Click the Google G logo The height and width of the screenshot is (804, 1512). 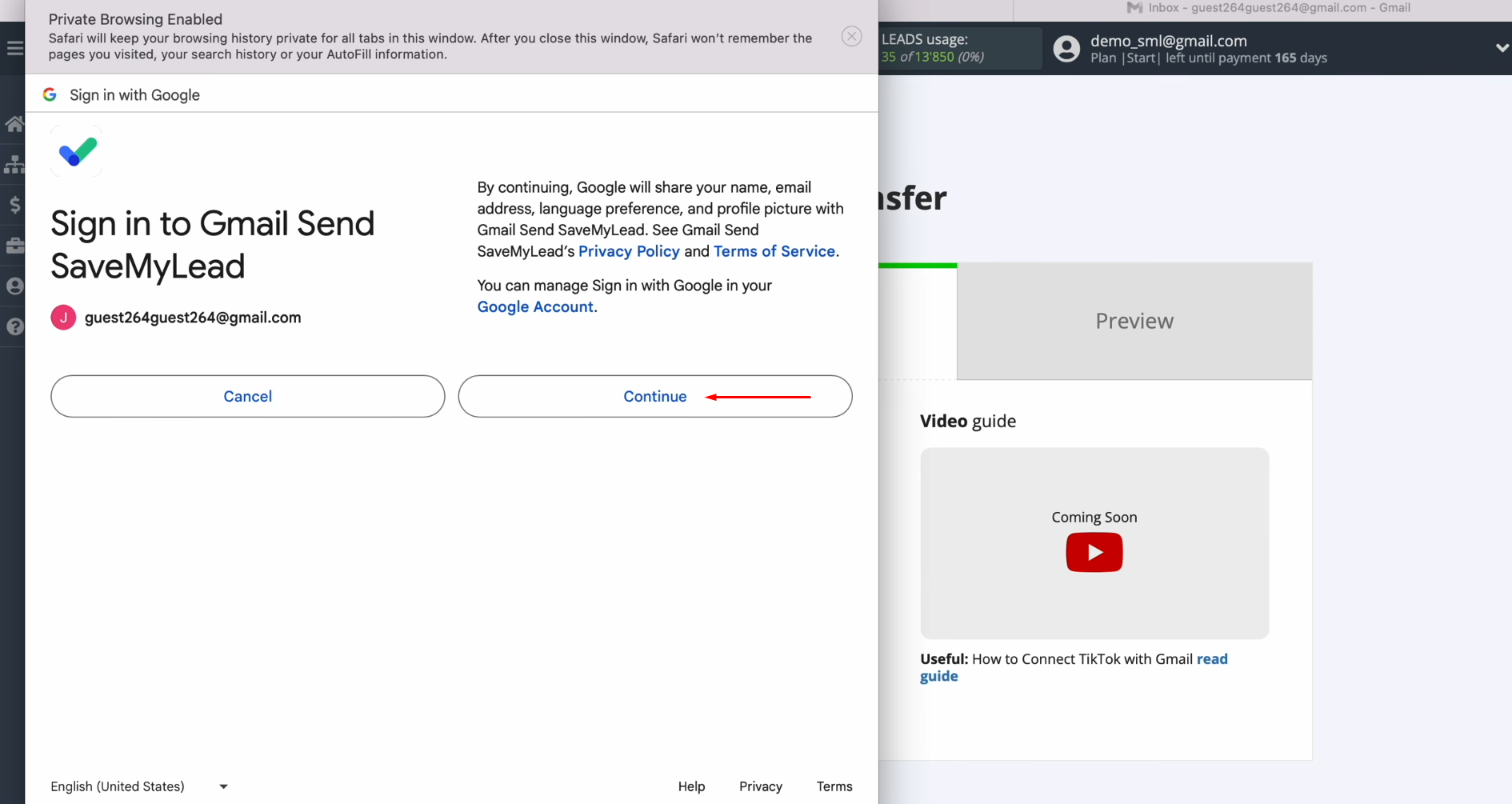[x=50, y=94]
